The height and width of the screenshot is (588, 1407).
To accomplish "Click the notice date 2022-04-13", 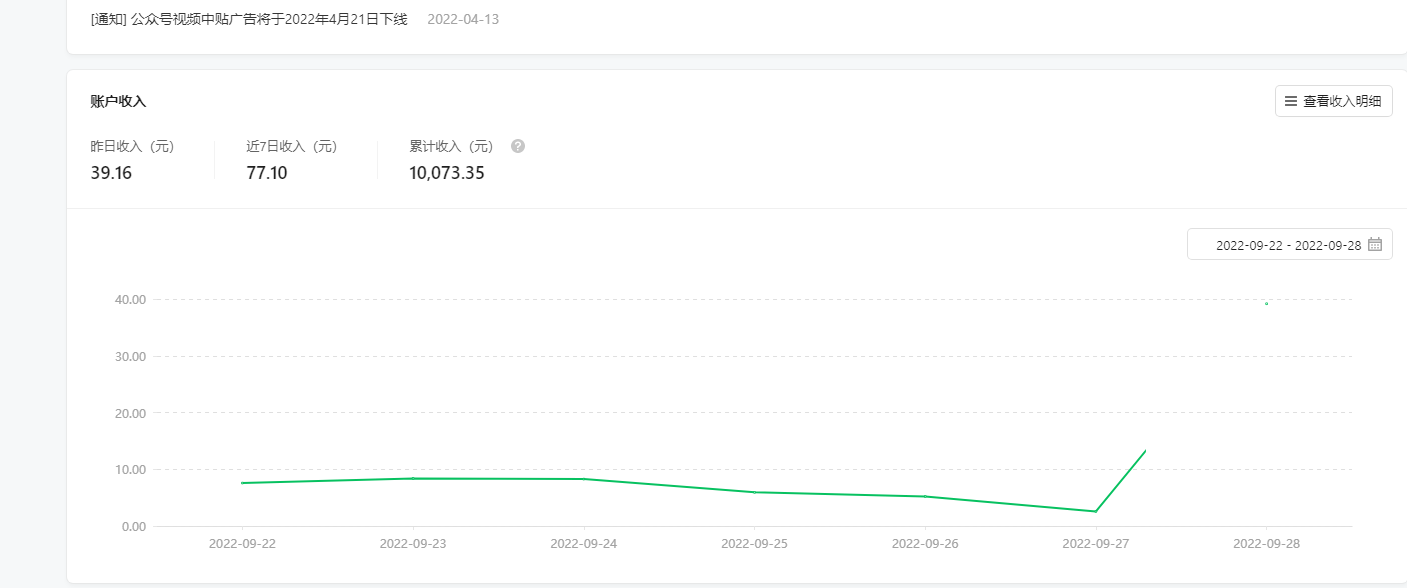I will coord(463,19).
